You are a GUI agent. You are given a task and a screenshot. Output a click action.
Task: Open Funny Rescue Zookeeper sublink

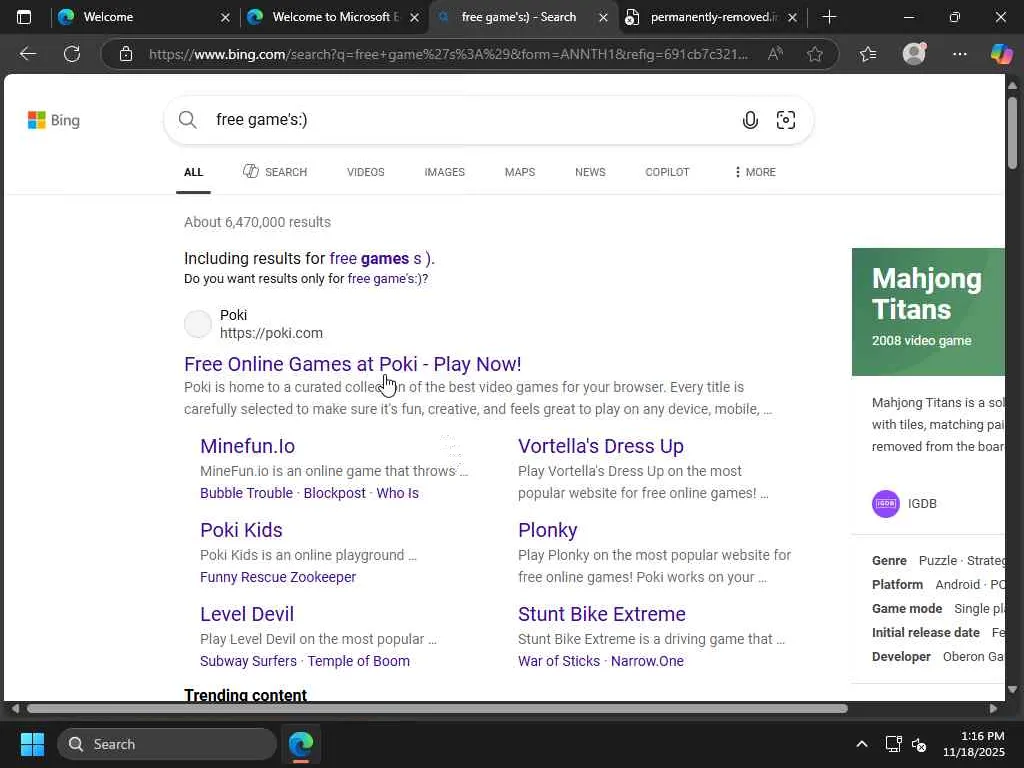pos(278,577)
